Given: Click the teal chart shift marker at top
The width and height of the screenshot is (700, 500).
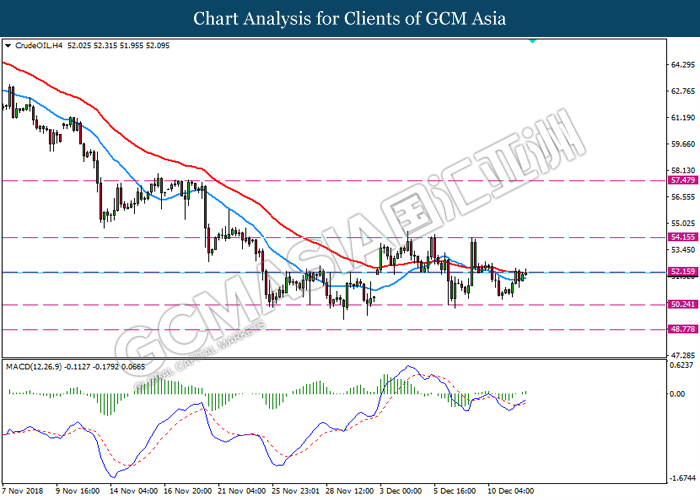Looking at the screenshot, I should click(x=532, y=41).
